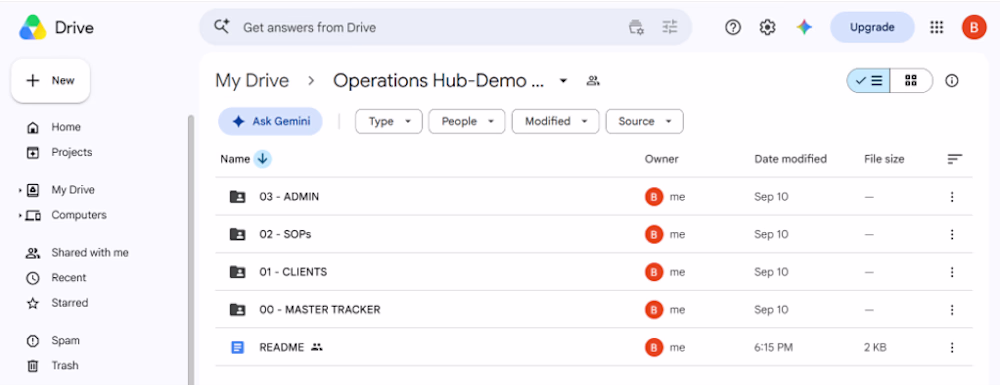The width and height of the screenshot is (1000, 385).
Task: Open the Google apps grid icon
Action: [936, 27]
